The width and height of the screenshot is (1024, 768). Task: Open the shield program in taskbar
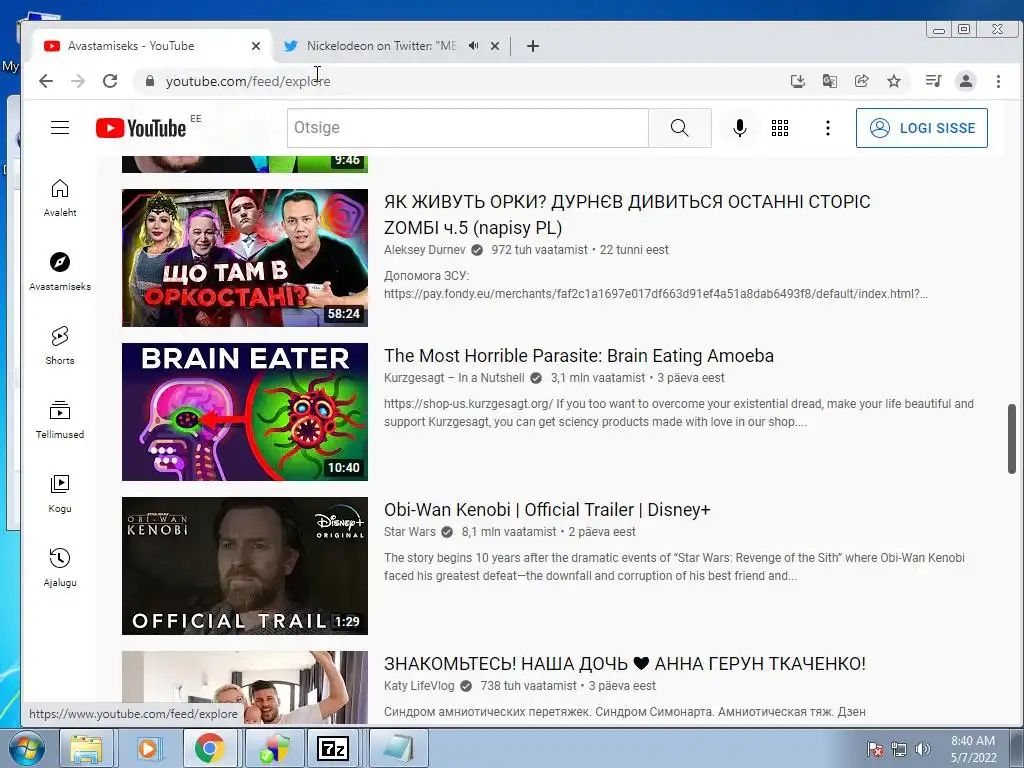click(274, 748)
